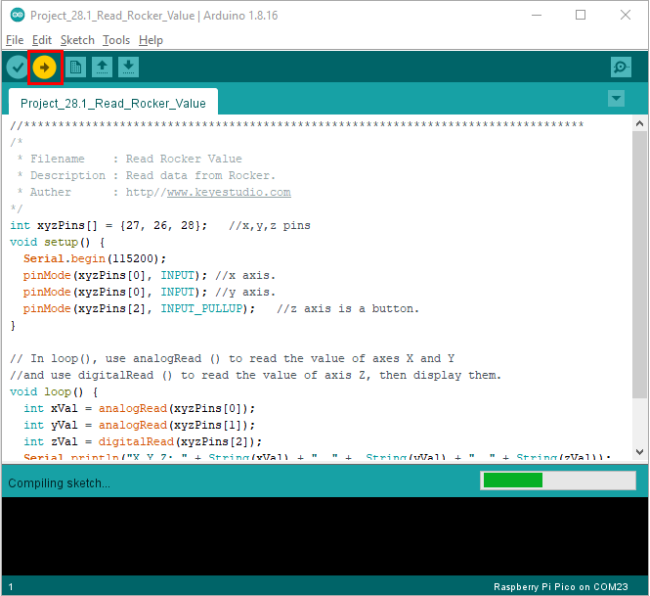
Task: Click the 'Serial.begin(115200);' code line
Action: pos(95,259)
